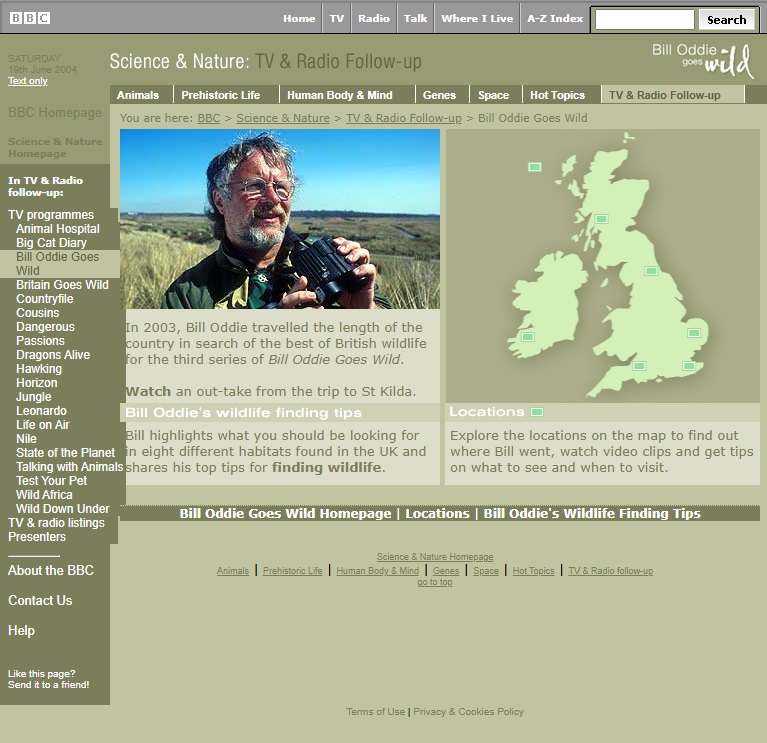767x743 pixels.
Task: Go to BBC Homepage in sidebar
Action: tap(55, 113)
